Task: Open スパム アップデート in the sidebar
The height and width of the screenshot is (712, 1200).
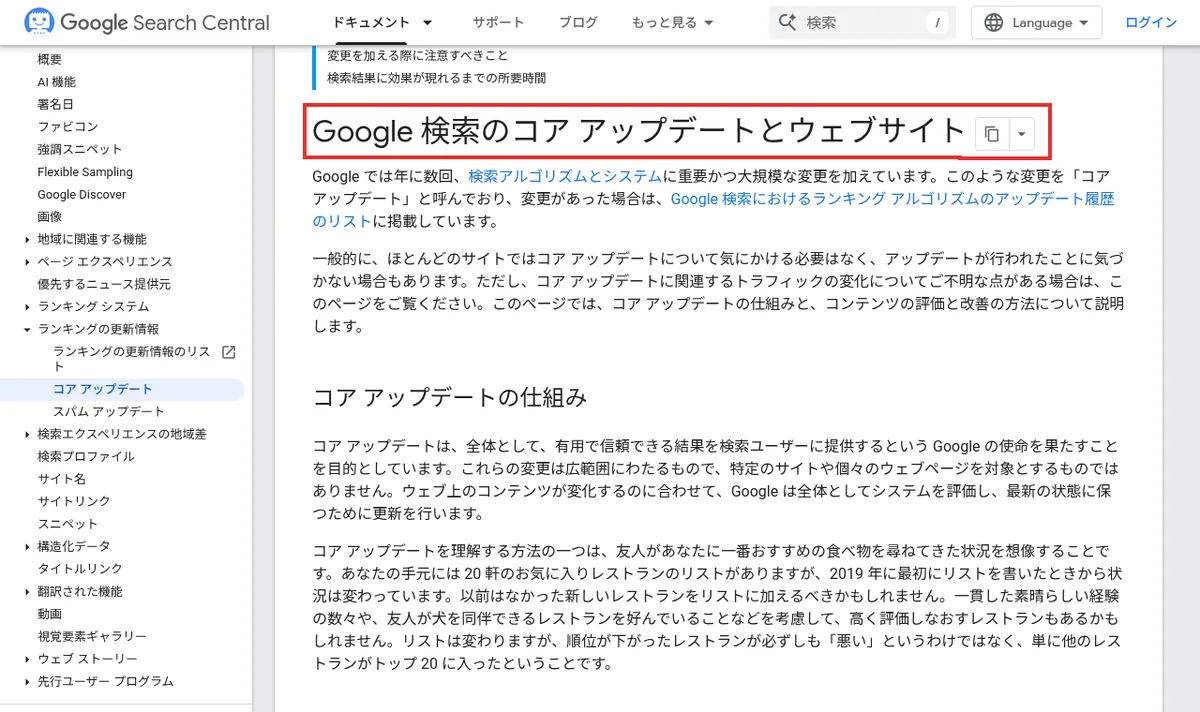Action: (x=109, y=411)
